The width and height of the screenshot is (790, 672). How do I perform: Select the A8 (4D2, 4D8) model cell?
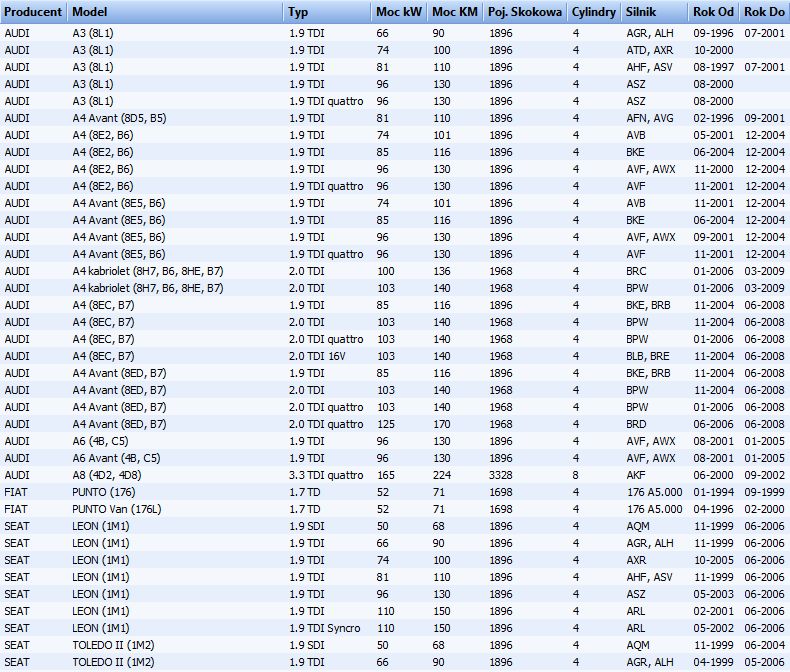pyautogui.click(x=107, y=475)
